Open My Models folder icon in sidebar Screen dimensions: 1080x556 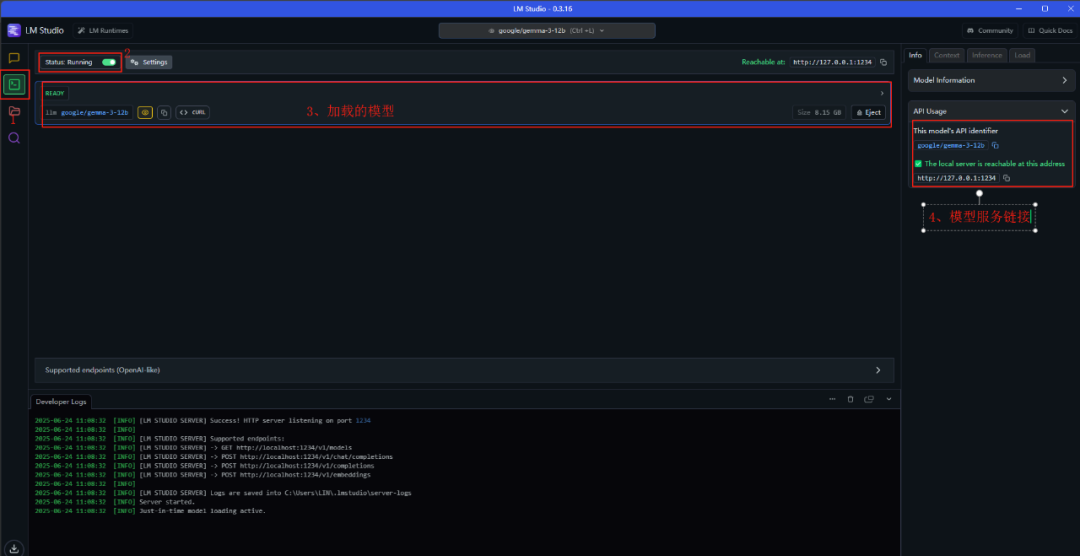[14, 111]
